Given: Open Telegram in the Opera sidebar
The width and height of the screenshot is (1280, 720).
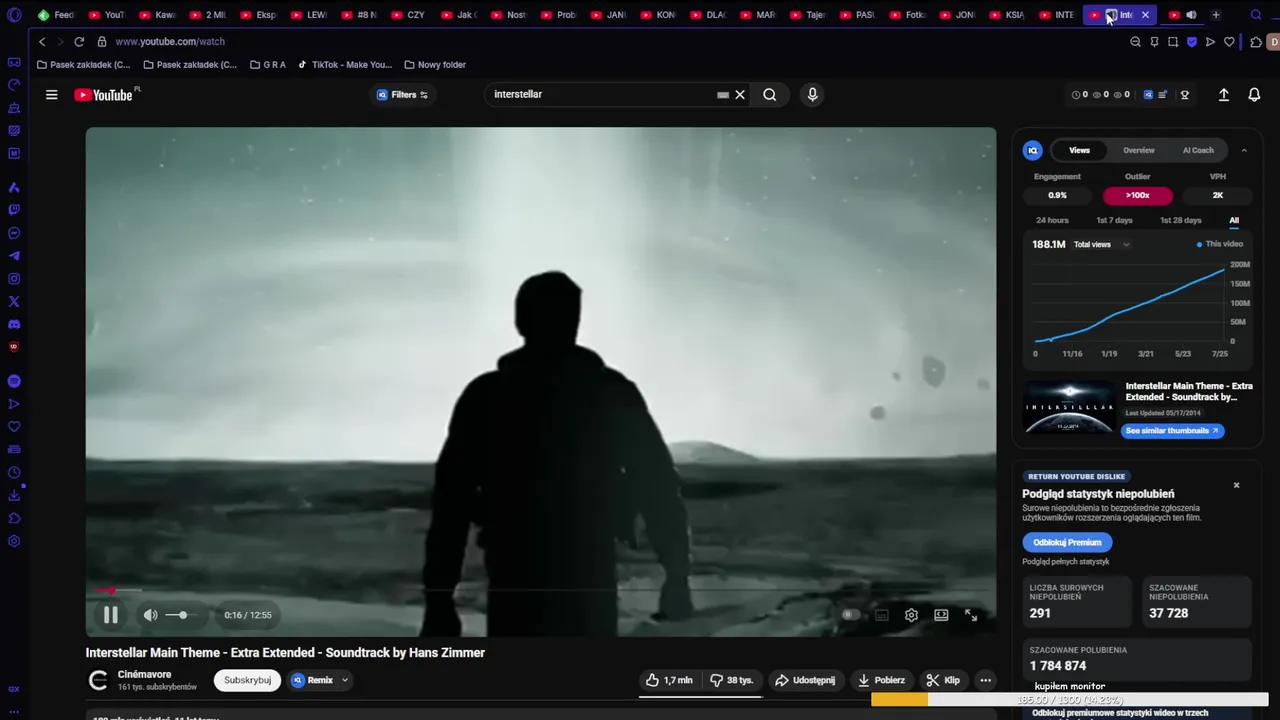Looking at the screenshot, I should coord(14,256).
